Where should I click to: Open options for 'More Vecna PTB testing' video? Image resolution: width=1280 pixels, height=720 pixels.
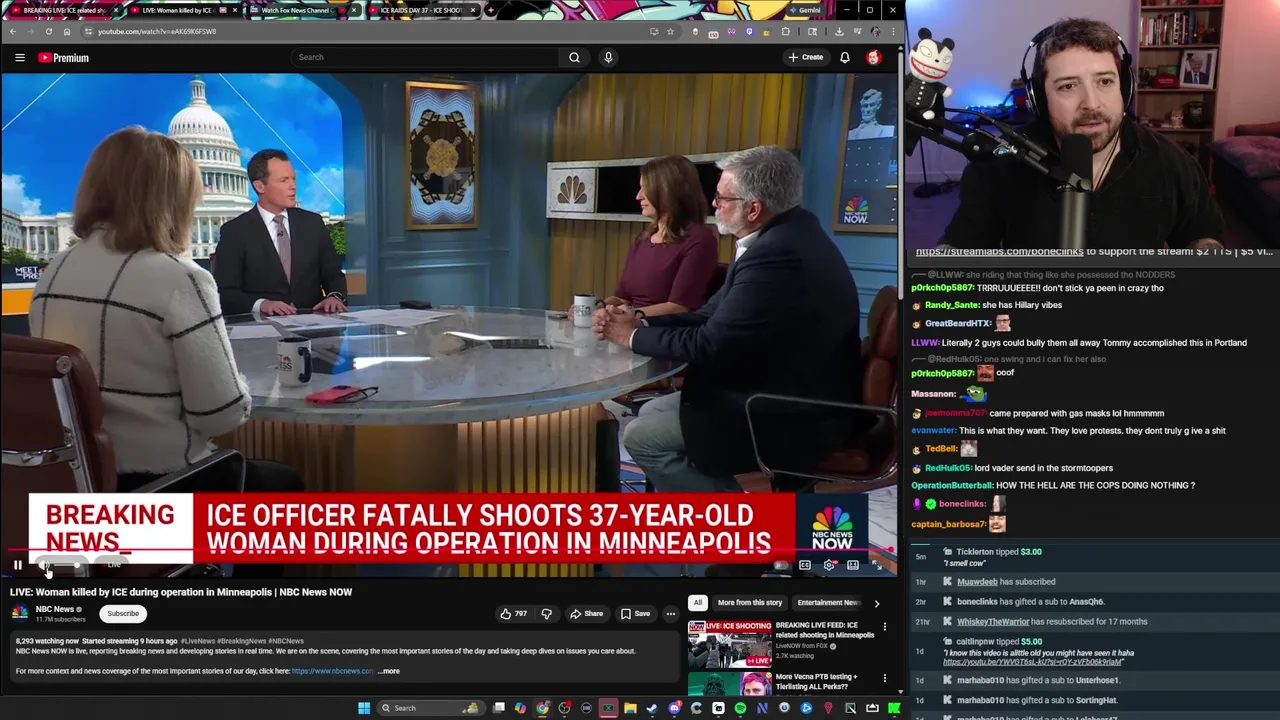pyautogui.click(x=884, y=679)
